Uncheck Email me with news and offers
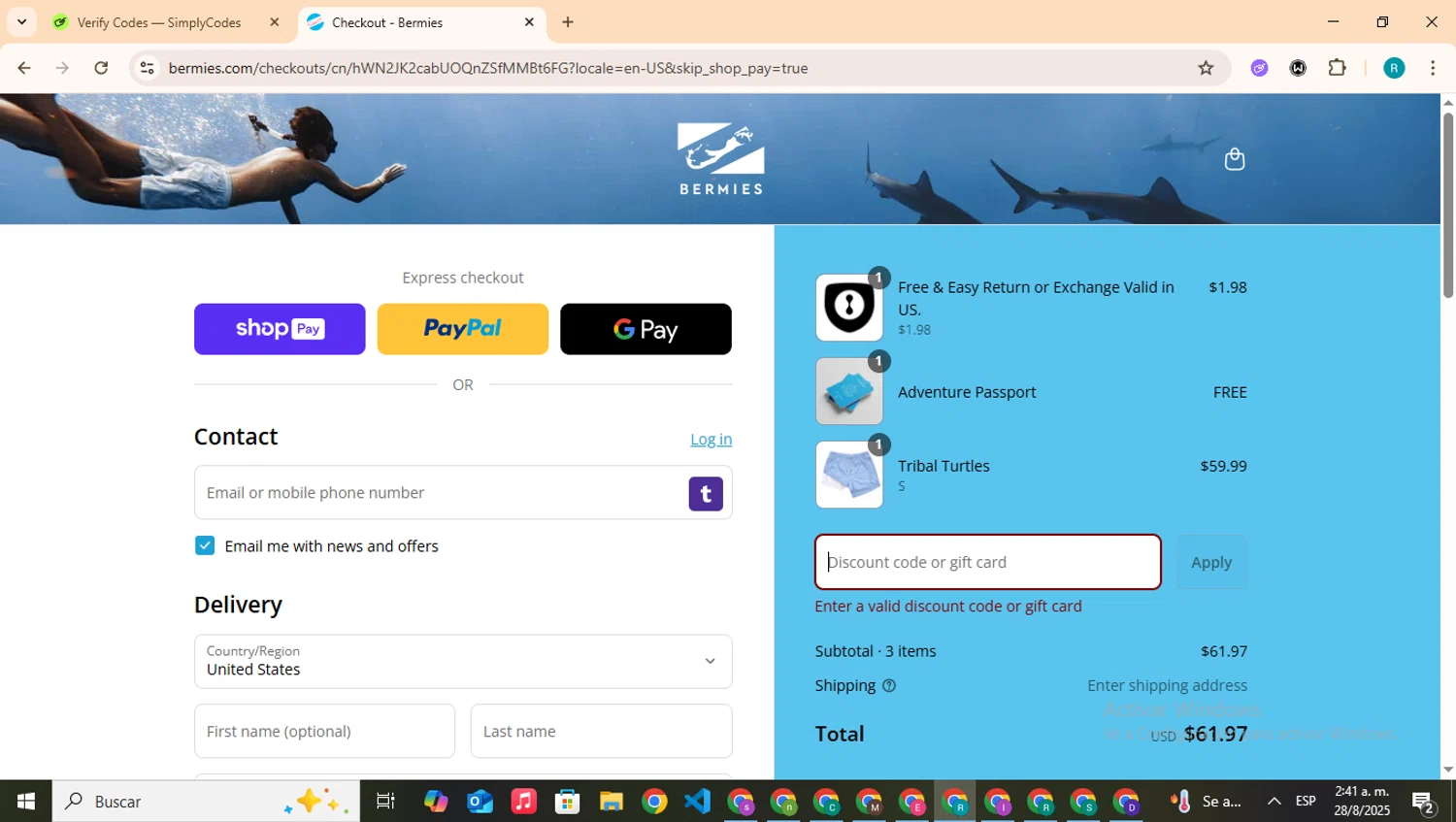 (x=205, y=545)
